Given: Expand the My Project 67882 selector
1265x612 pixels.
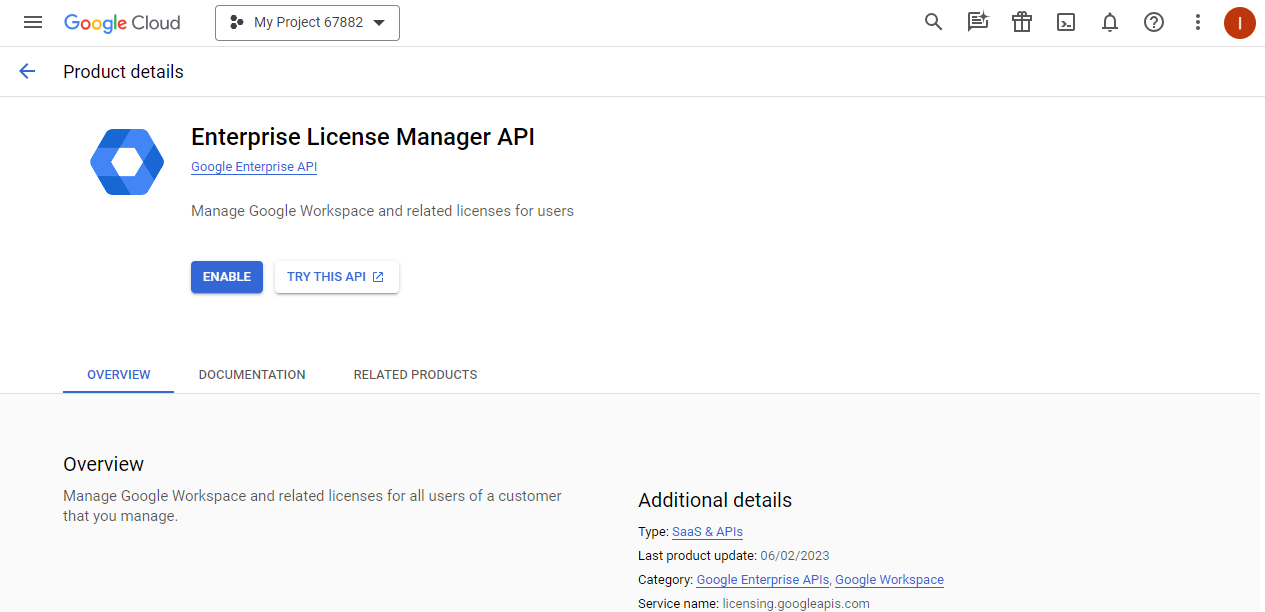Looking at the screenshot, I should [307, 23].
